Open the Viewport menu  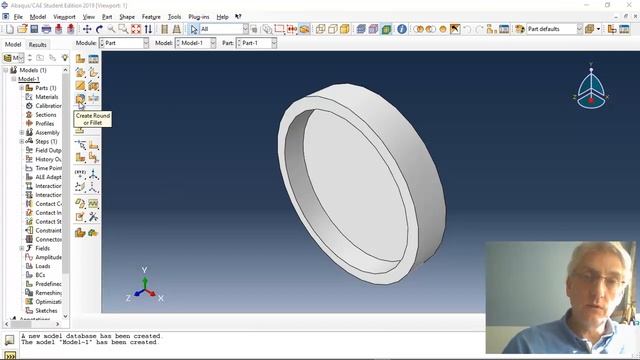(64, 17)
